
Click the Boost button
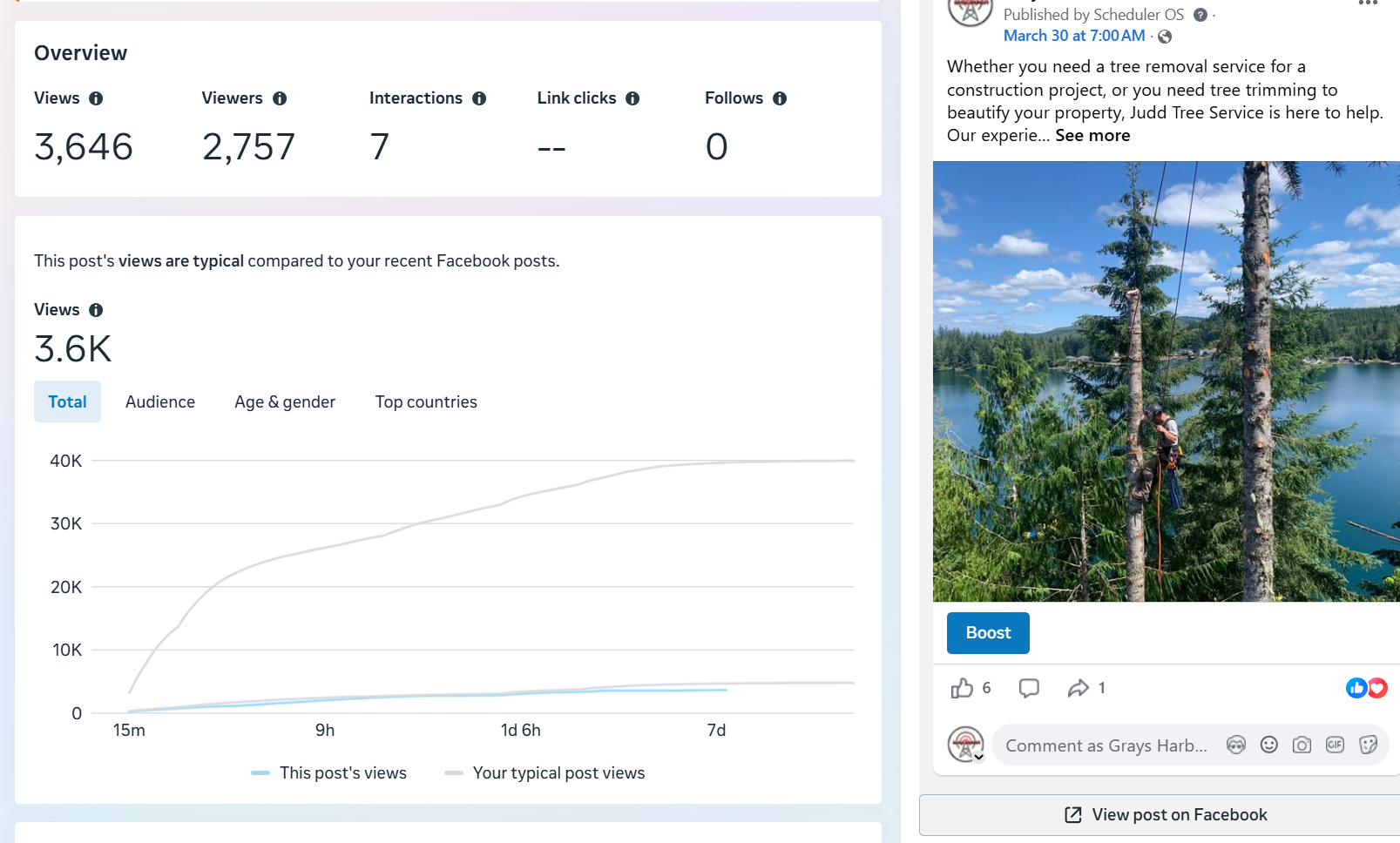[988, 633]
